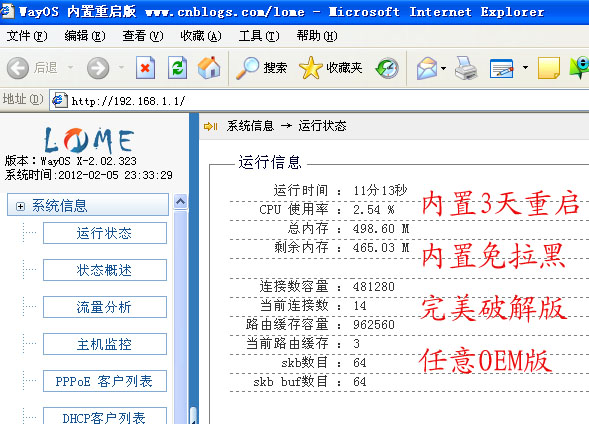Refresh the page with green arrows icon

177,68
